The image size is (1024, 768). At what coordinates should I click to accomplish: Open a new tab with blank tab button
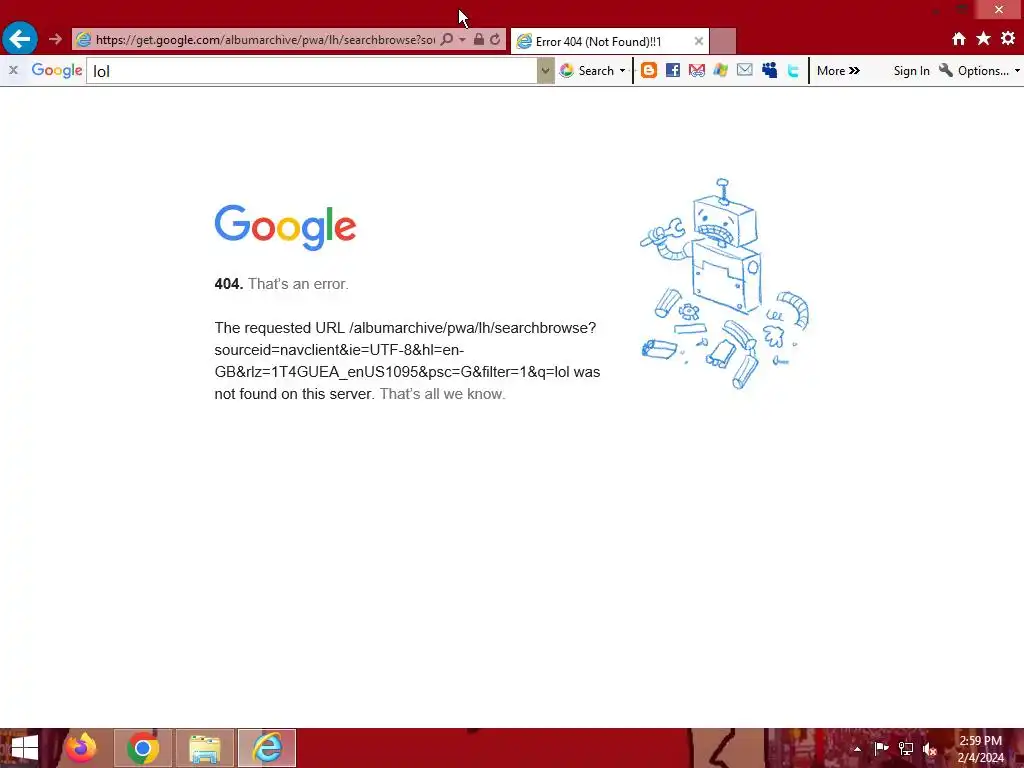coord(722,42)
